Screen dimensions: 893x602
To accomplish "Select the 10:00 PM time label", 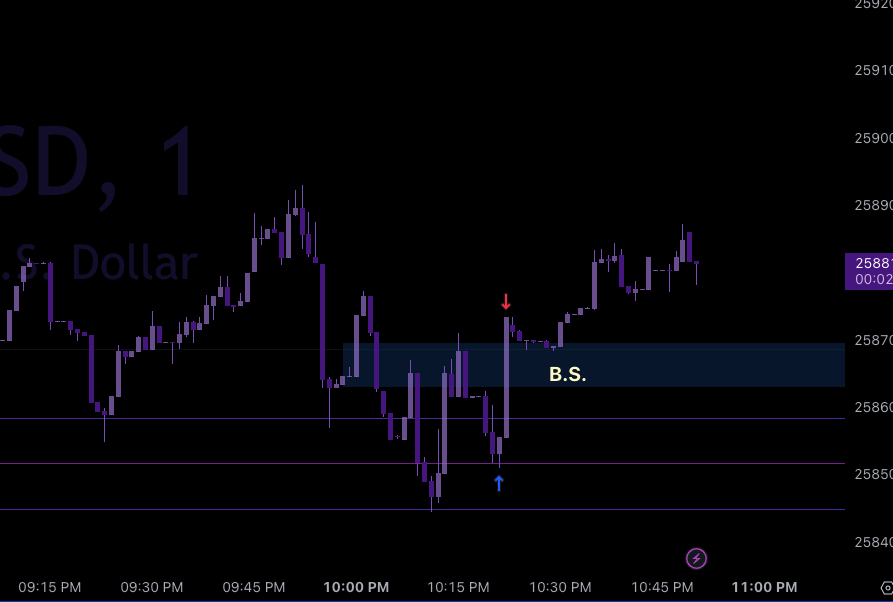I will [x=355, y=587].
